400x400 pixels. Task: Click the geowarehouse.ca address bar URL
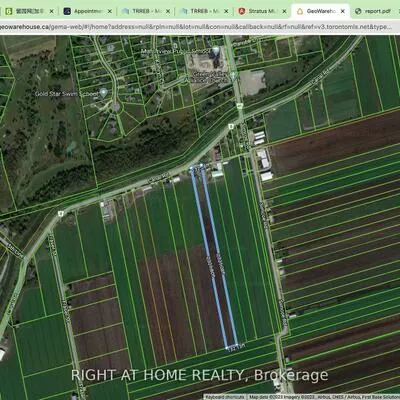196,27
